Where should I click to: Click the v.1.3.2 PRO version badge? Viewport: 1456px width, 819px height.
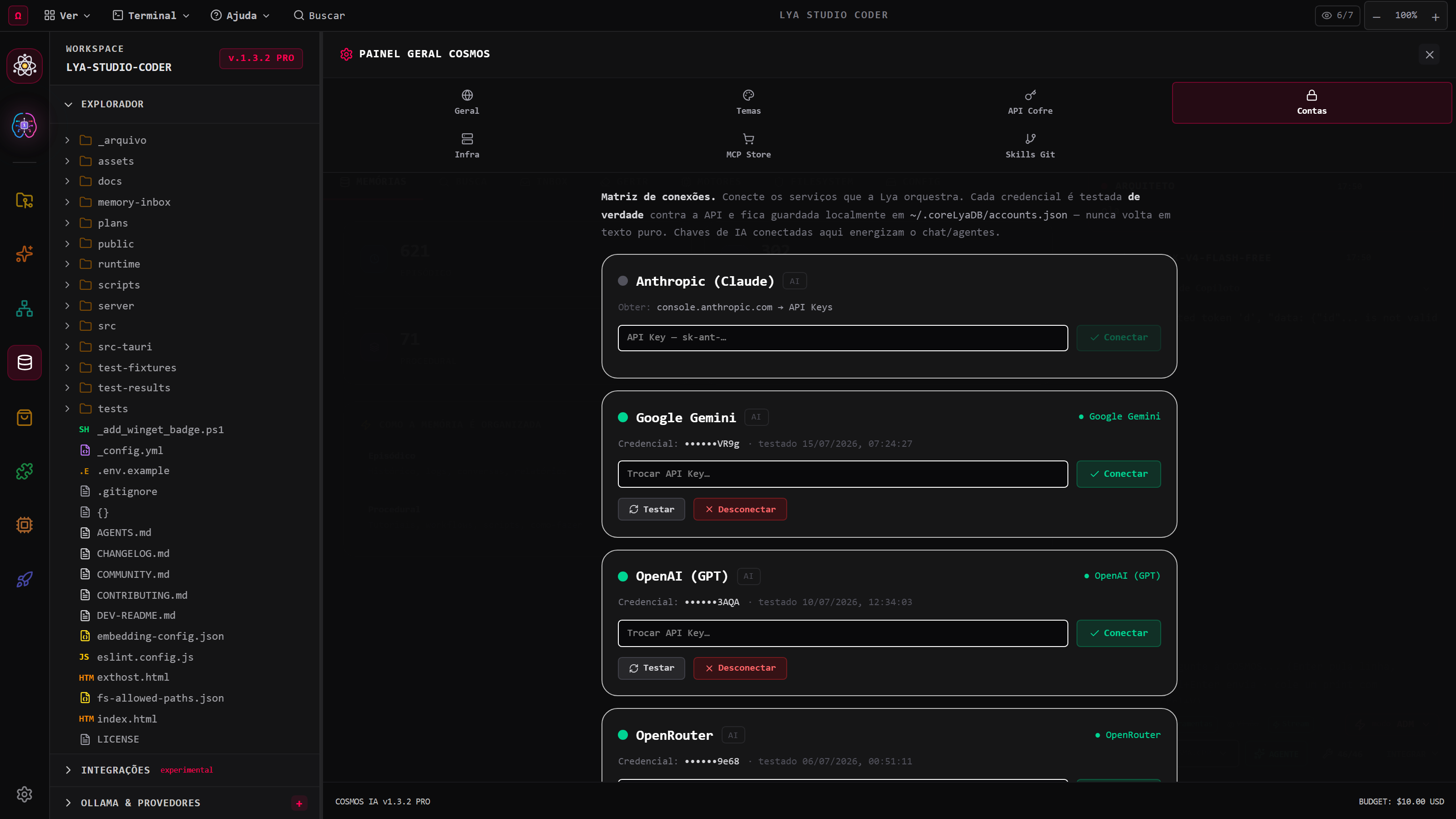[x=261, y=58]
